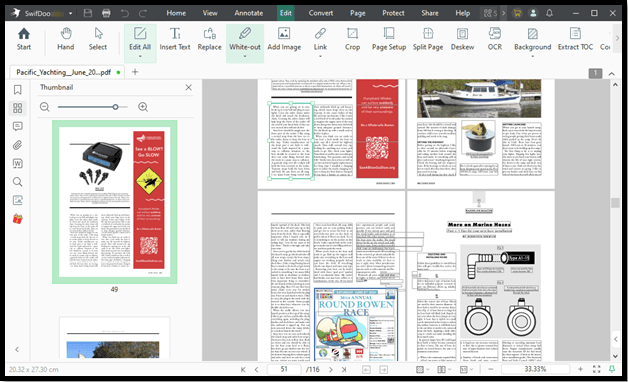Open the View menu tab
The width and height of the screenshot is (628, 382).
210,13
